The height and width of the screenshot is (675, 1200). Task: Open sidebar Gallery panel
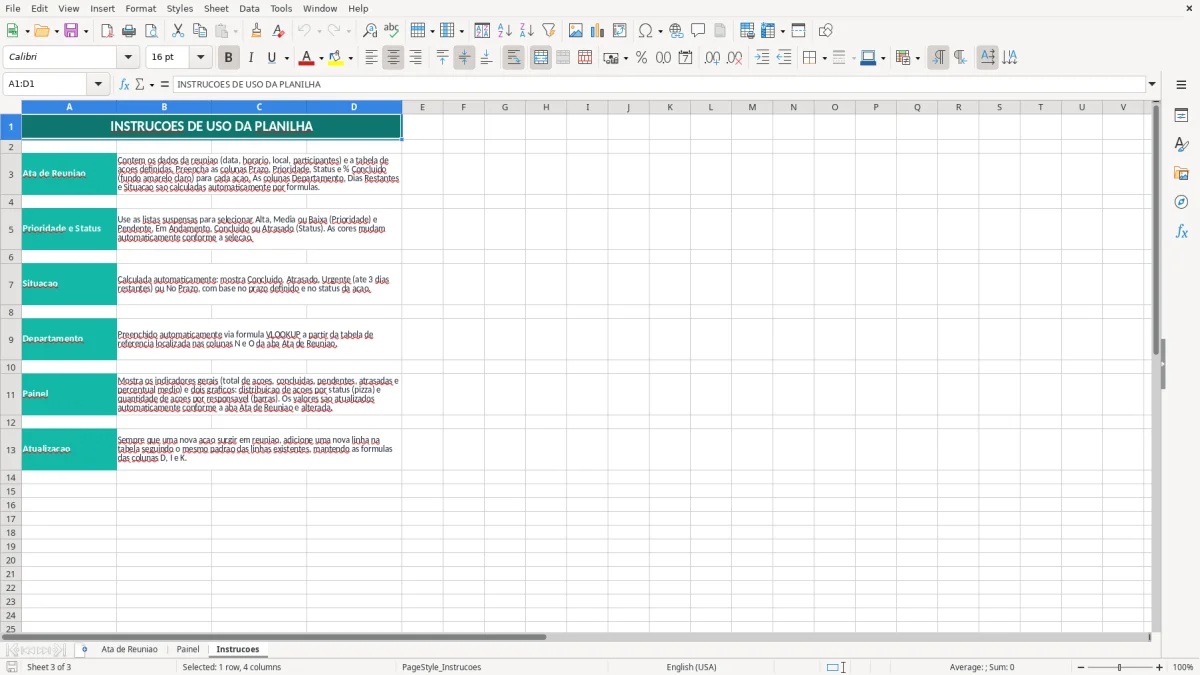click(x=1181, y=173)
